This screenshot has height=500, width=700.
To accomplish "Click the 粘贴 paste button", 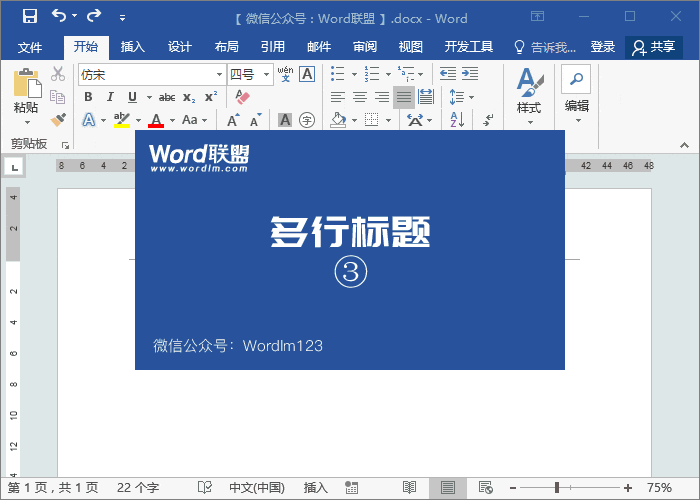I will [x=26, y=96].
